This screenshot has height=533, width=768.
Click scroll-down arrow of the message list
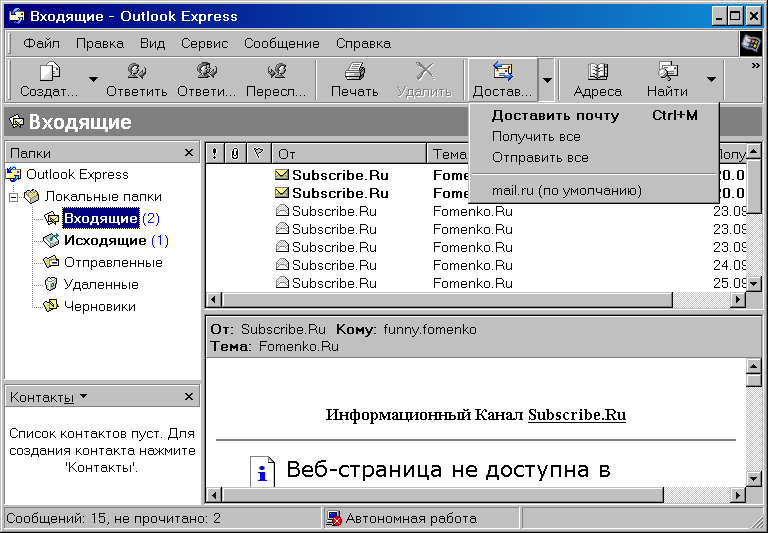(754, 284)
